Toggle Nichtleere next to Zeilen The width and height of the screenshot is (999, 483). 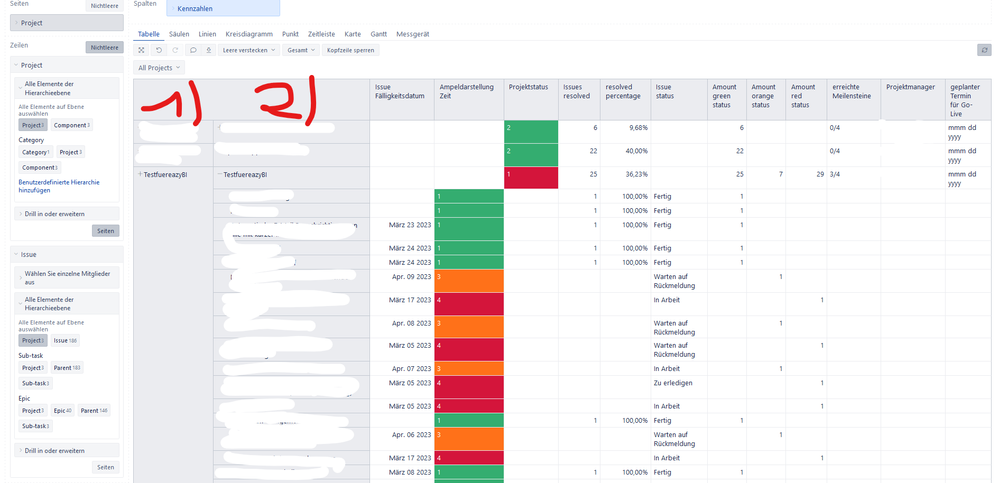point(104,47)
